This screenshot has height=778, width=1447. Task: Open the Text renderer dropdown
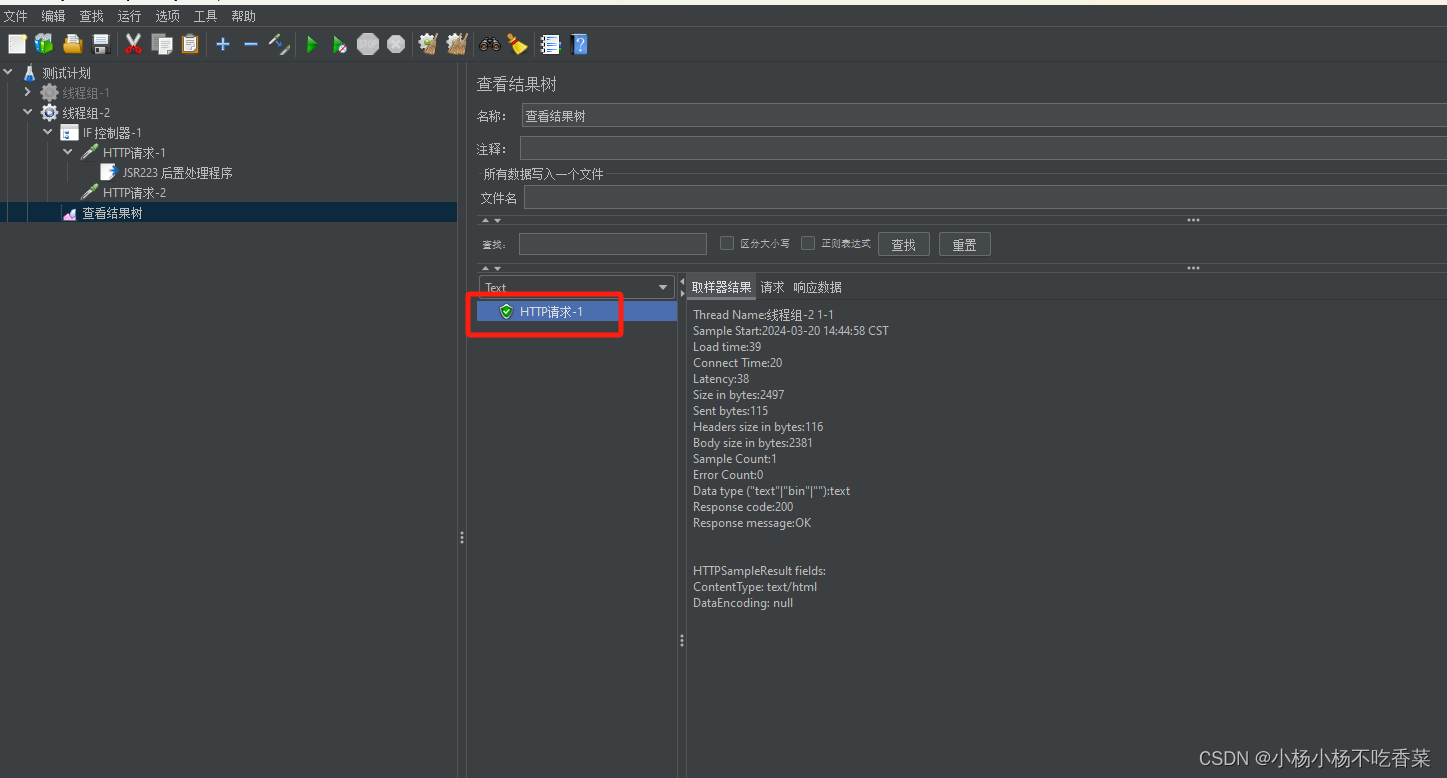[577, 287]
